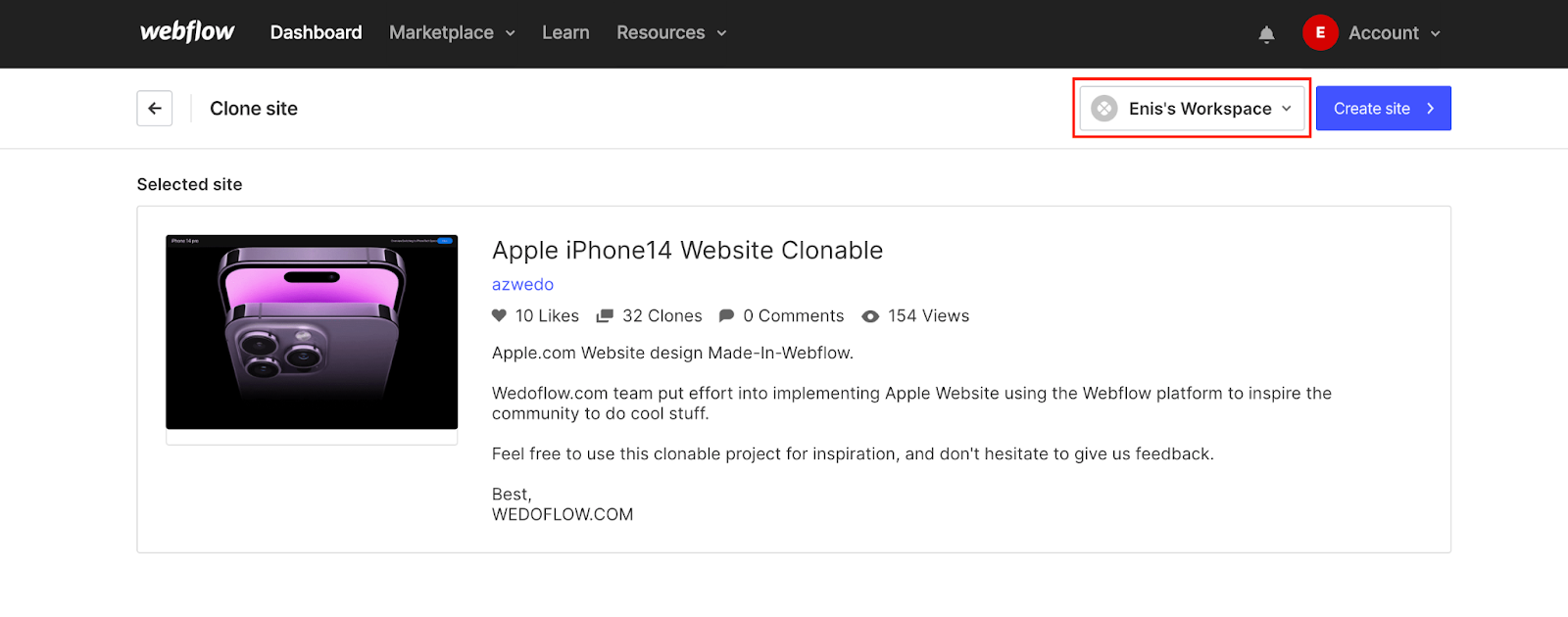Image resolution: width=1568 pixels, height=617 pixels.
Task: Expand the Resources chevron
Action: tap(721, 33)
